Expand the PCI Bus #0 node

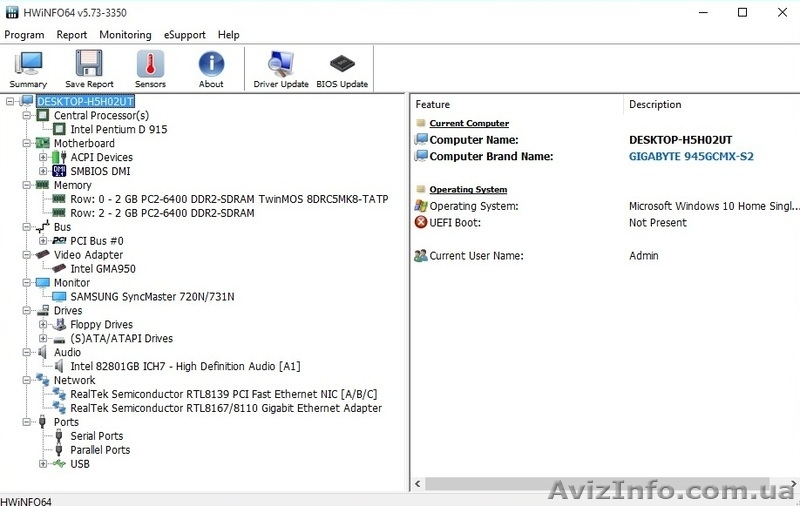[x=43, y=240]
